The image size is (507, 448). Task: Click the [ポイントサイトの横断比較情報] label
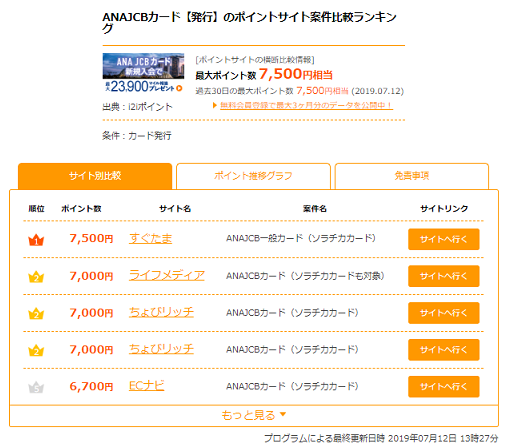point(255,60)
